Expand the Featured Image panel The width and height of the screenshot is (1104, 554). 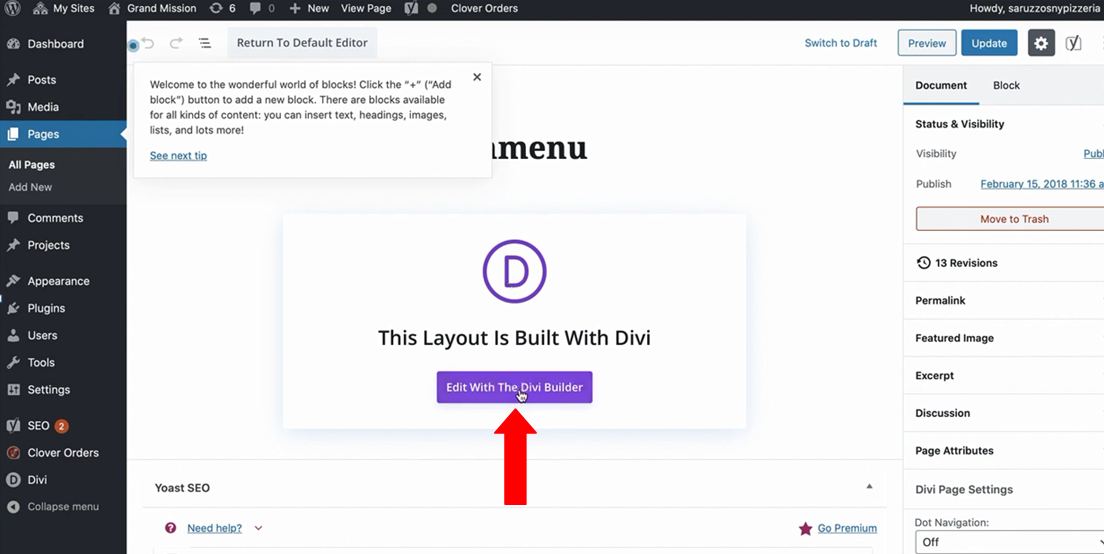[x=1003, y=338]
